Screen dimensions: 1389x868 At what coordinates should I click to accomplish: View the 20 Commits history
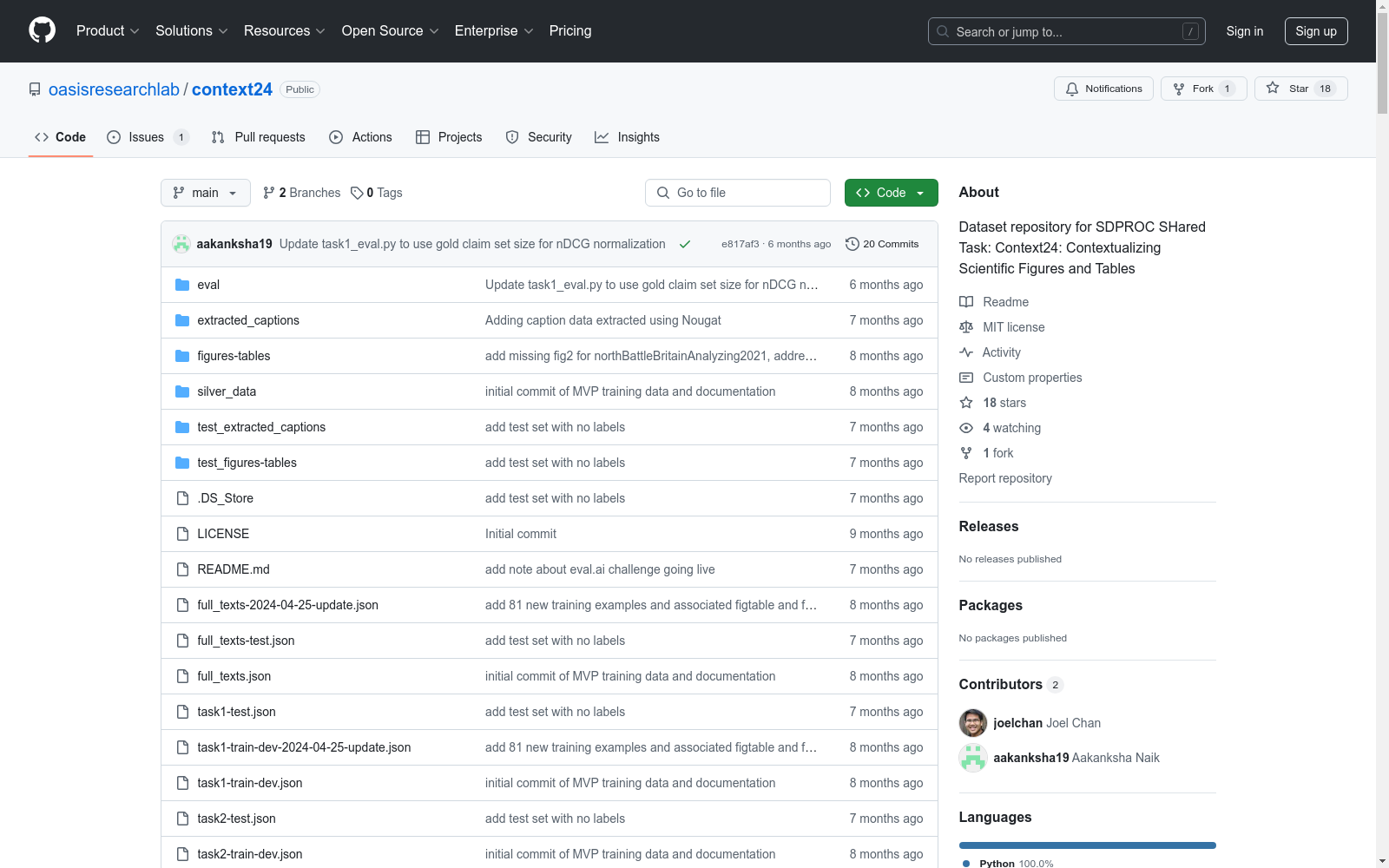pyautogui.click(x=882, y=244)
